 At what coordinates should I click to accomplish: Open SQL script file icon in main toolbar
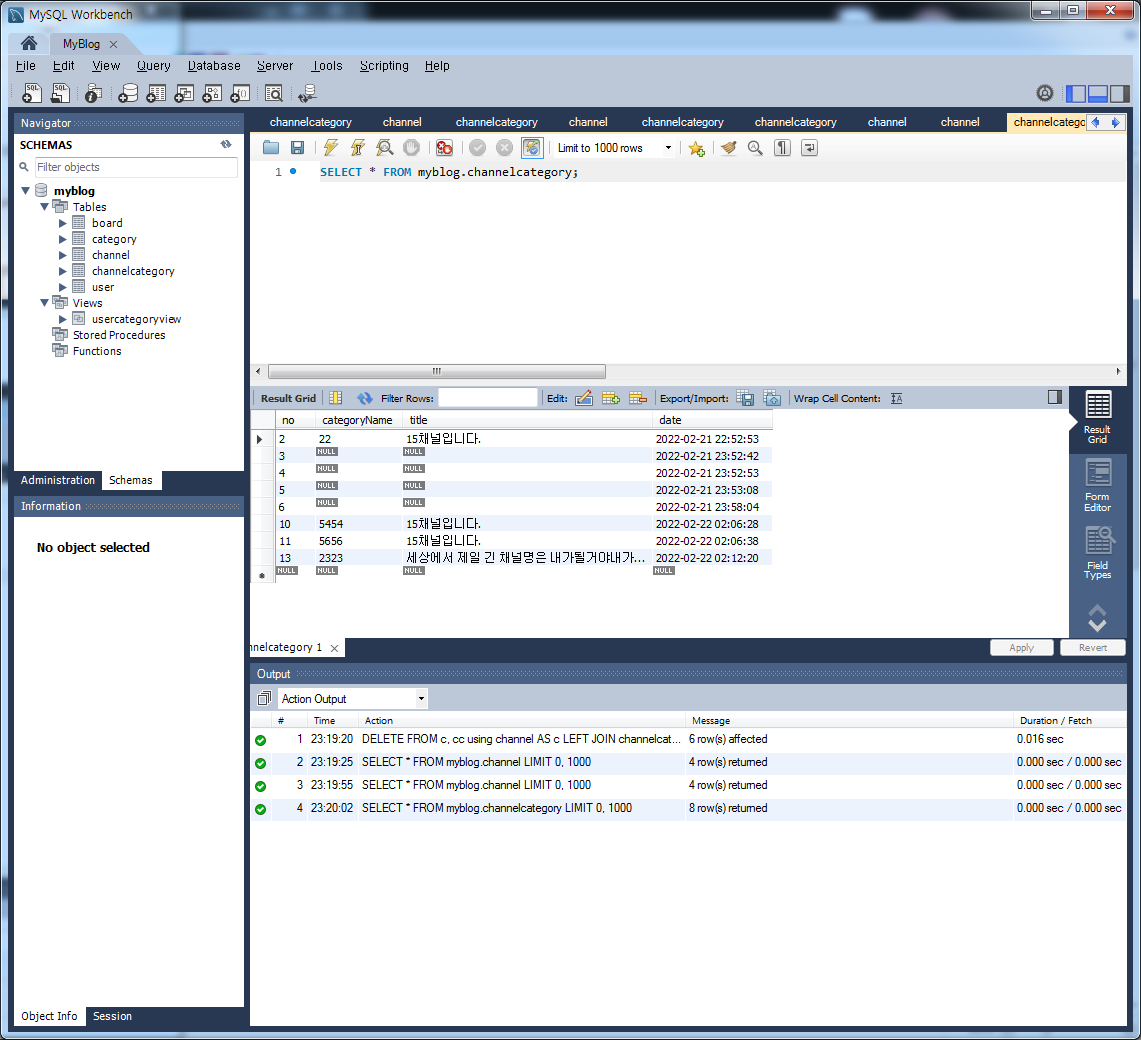tap(60, 93)
